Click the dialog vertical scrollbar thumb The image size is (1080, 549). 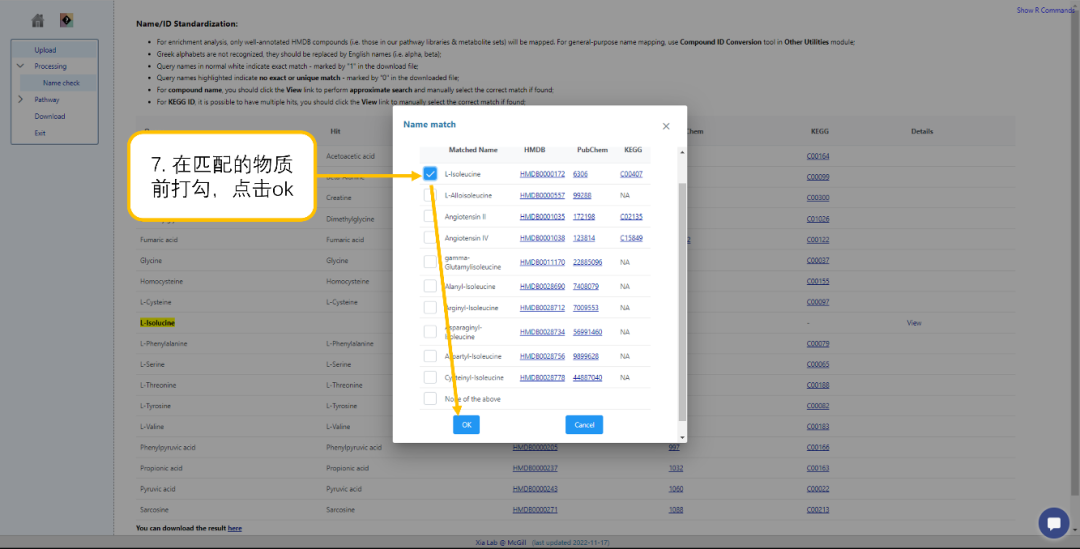(682, 302)
